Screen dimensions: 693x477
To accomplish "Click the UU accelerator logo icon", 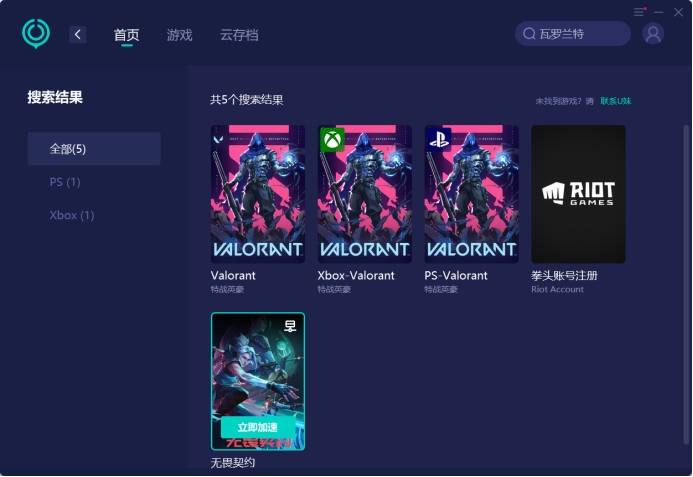I will [36, 34].
